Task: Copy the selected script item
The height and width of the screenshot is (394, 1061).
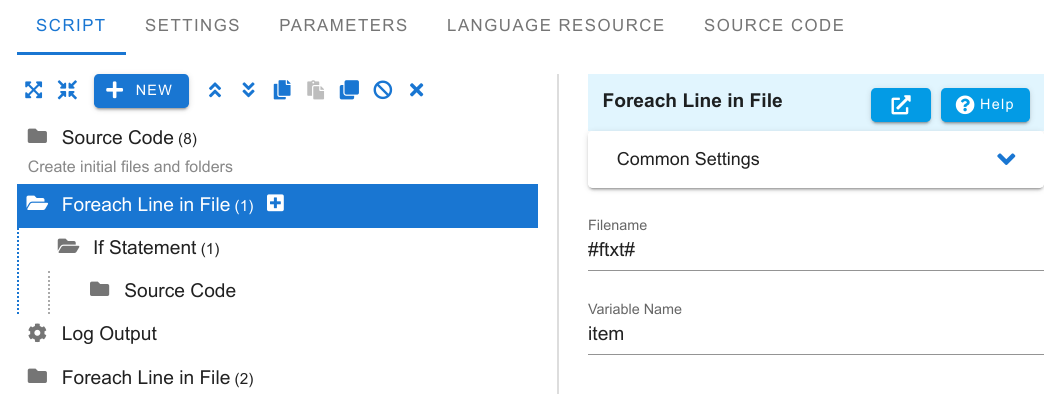Action: (282, 90)
